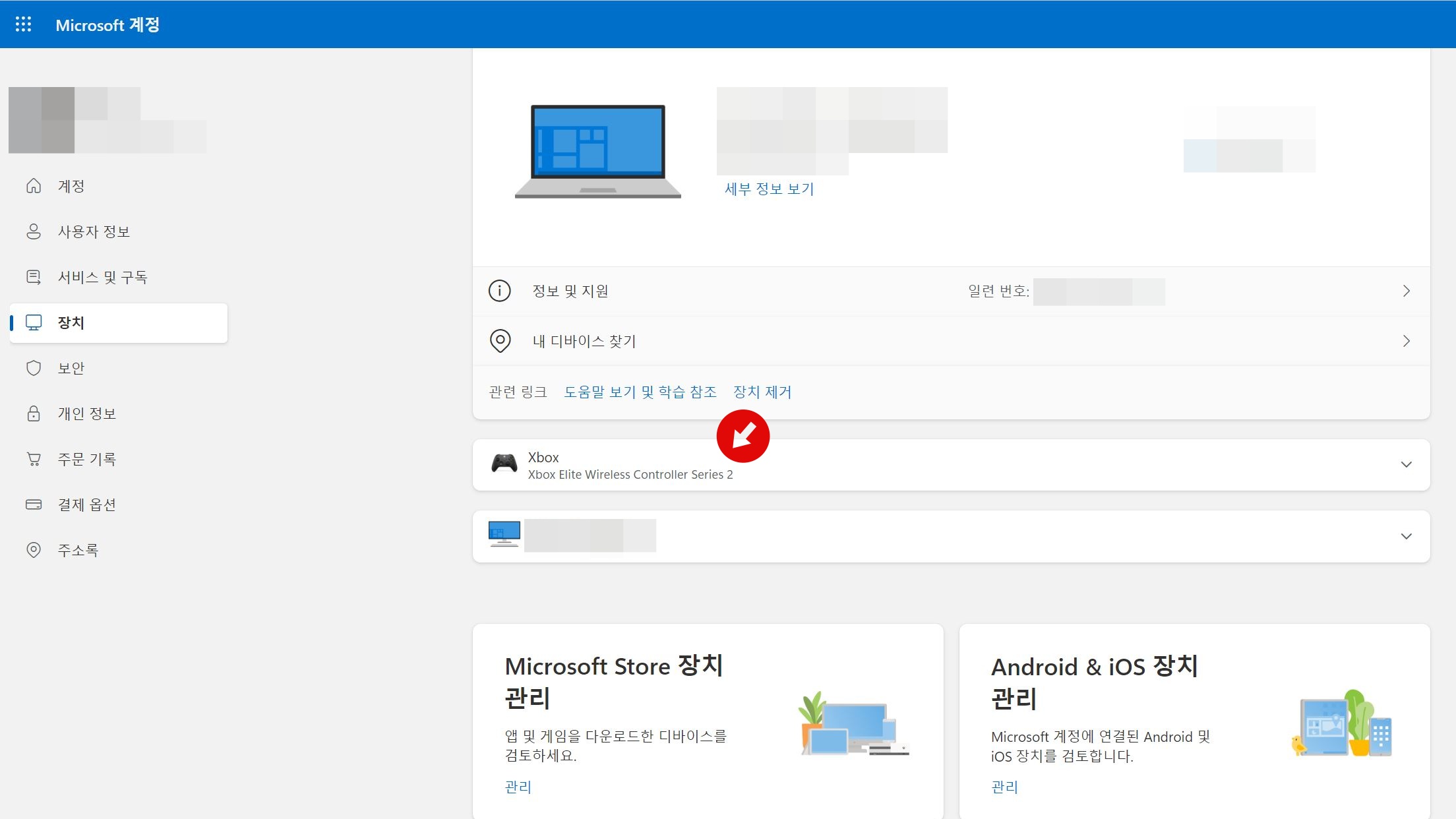Click the shopping cart icon for 주문 기록
Viewport: 1456px width, 819px height.
(x=34, y=459)
